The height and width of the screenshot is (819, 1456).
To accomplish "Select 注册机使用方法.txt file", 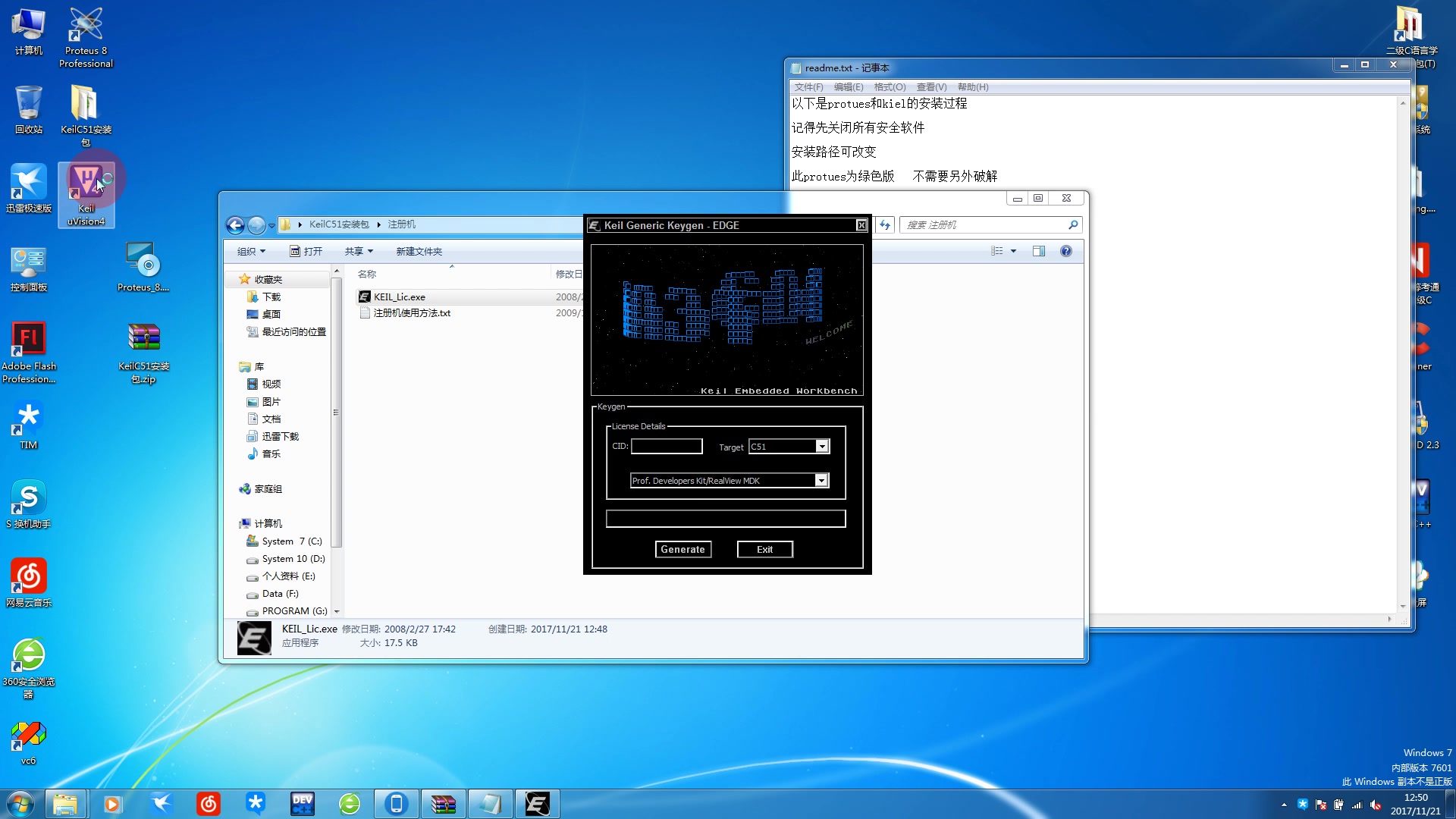I will coord(412,313).
